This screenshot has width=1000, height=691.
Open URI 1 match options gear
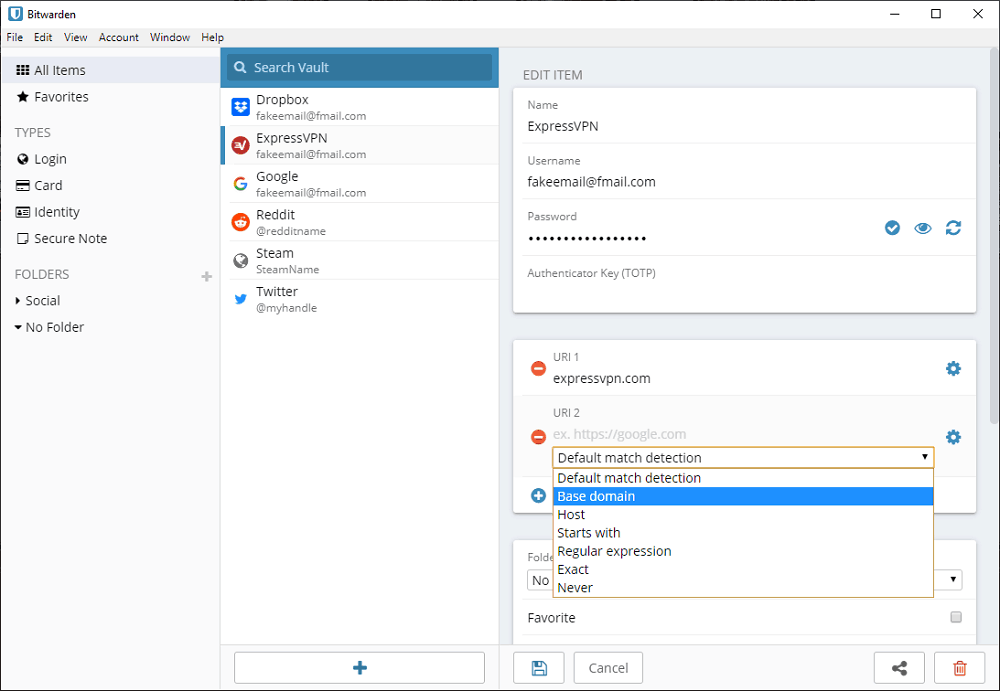(x=953, y=368)
